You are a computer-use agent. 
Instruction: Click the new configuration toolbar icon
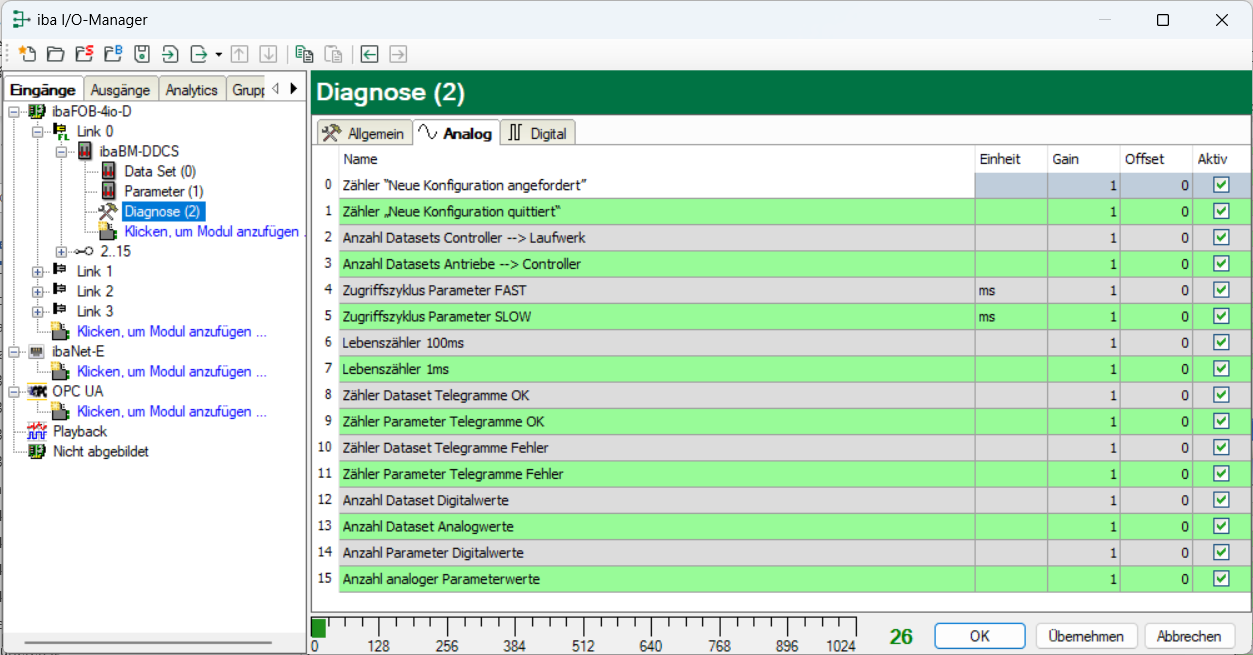tap(27, 54)
